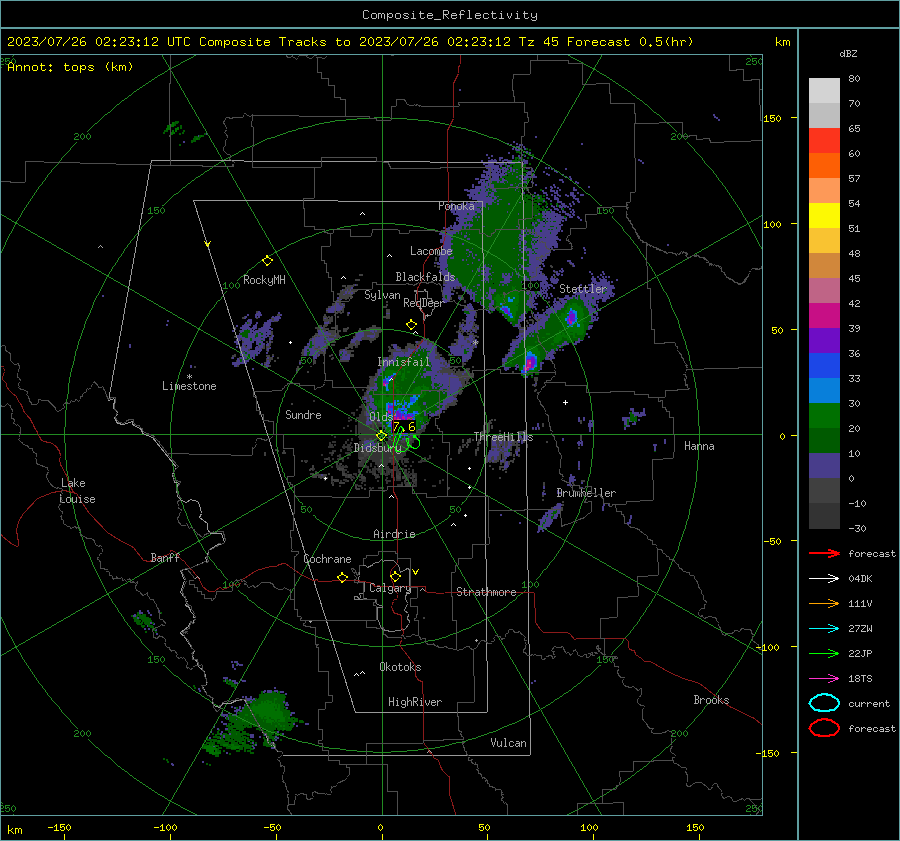
Task: Click the strong storm cell southwest of Stettler
Action: (530, 362)
